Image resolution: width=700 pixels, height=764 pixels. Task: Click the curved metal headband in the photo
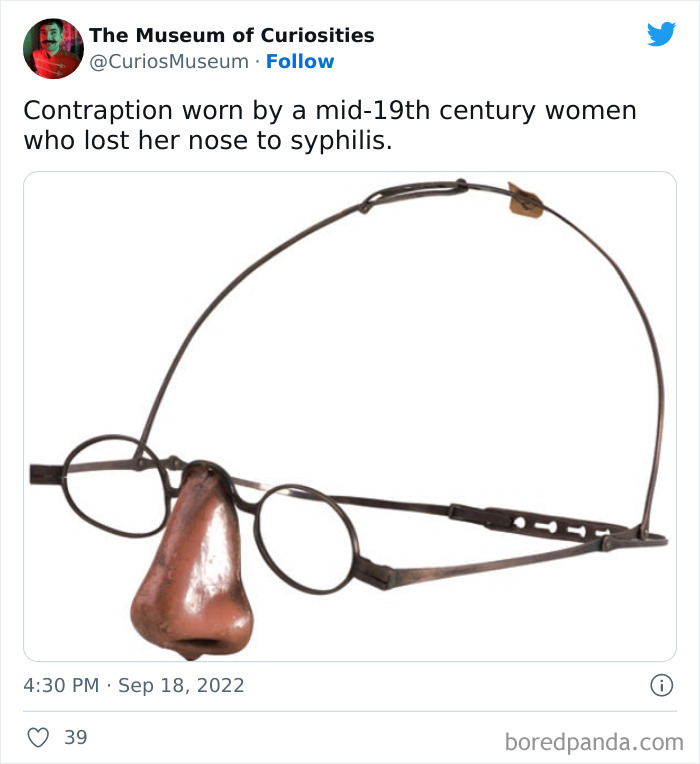[640, 330]
